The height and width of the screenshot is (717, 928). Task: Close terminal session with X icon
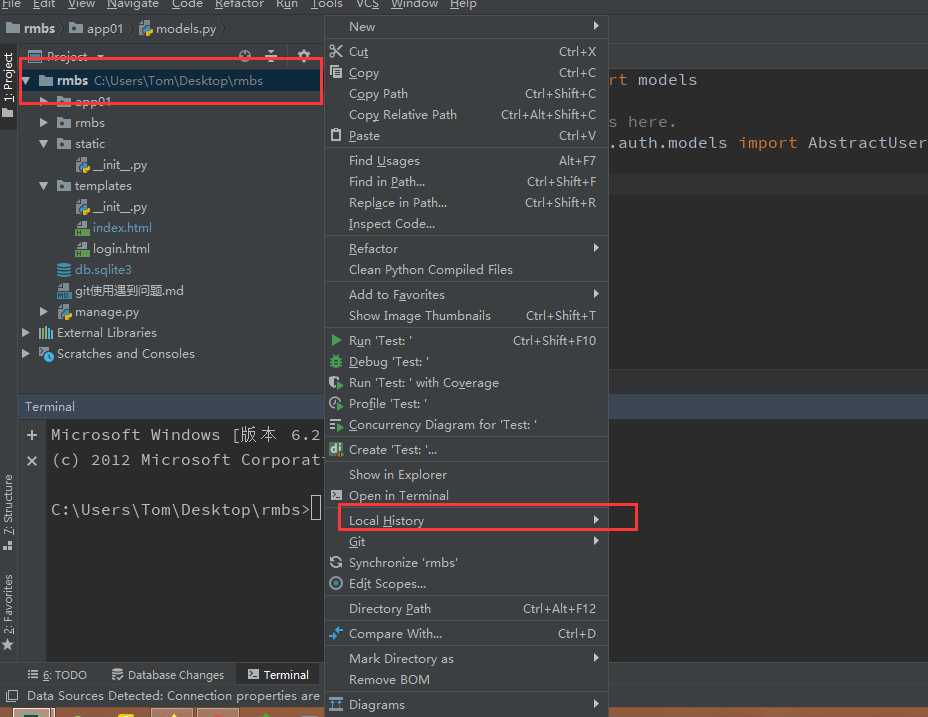32,461
